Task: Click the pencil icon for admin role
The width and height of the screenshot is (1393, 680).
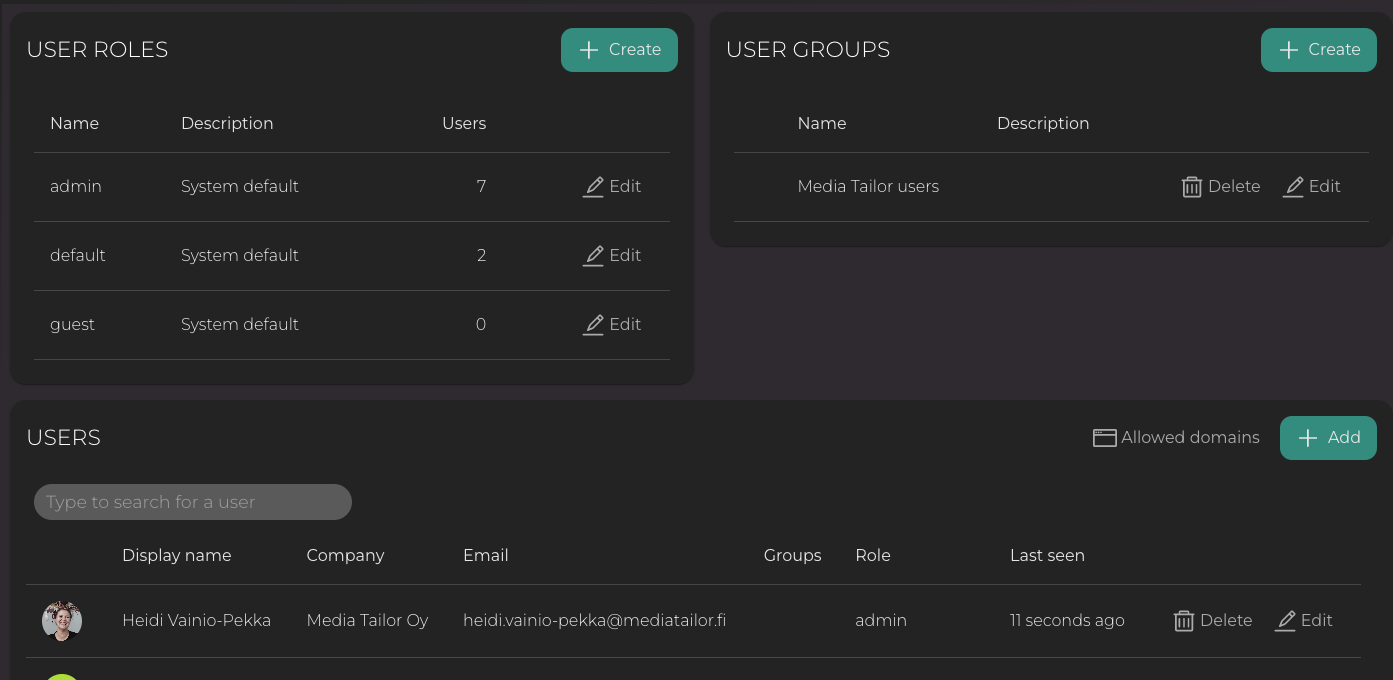Action: point(593,187)
